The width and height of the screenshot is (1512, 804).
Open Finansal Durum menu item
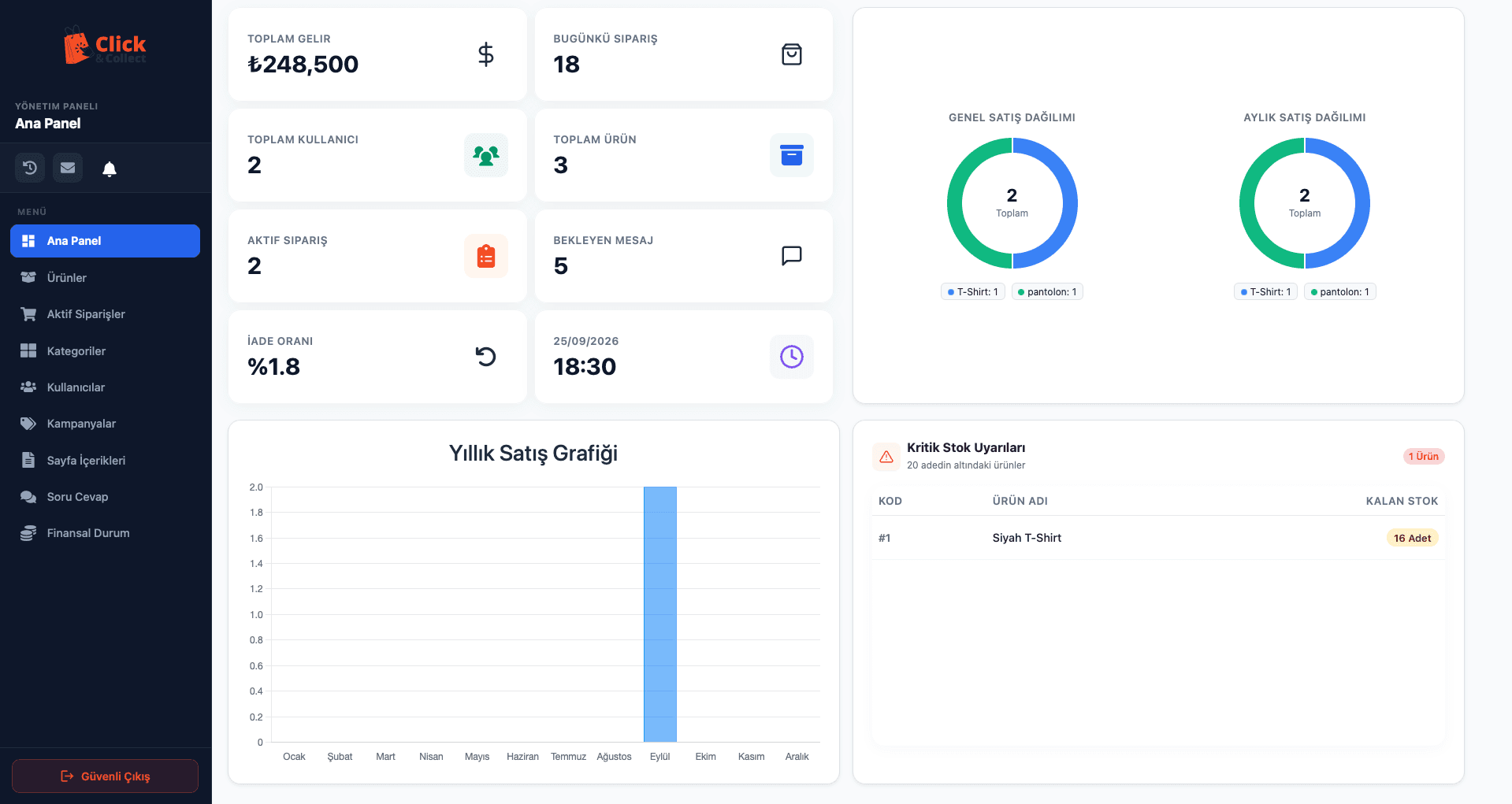tap(105, 533)
